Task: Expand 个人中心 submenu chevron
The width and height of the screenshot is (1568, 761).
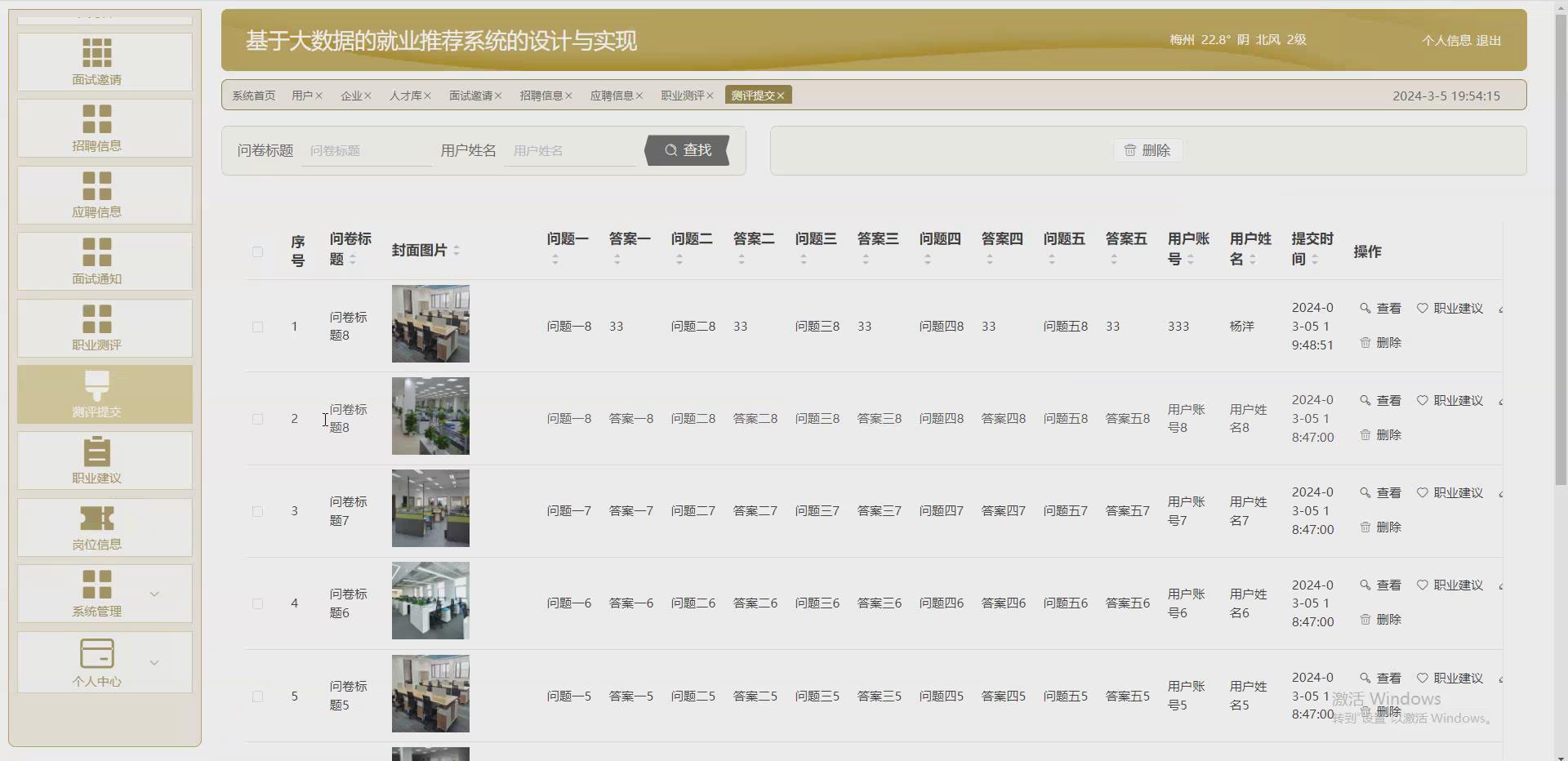Action: pyautogui.click(x=154, y=662)
